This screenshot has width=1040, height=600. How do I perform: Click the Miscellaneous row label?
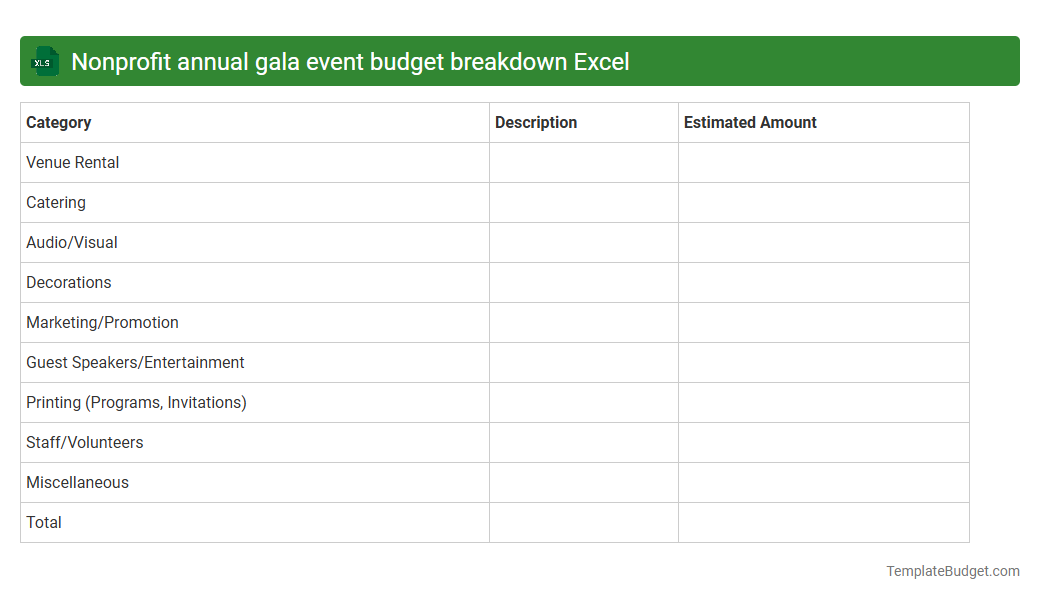coord(77,482)
